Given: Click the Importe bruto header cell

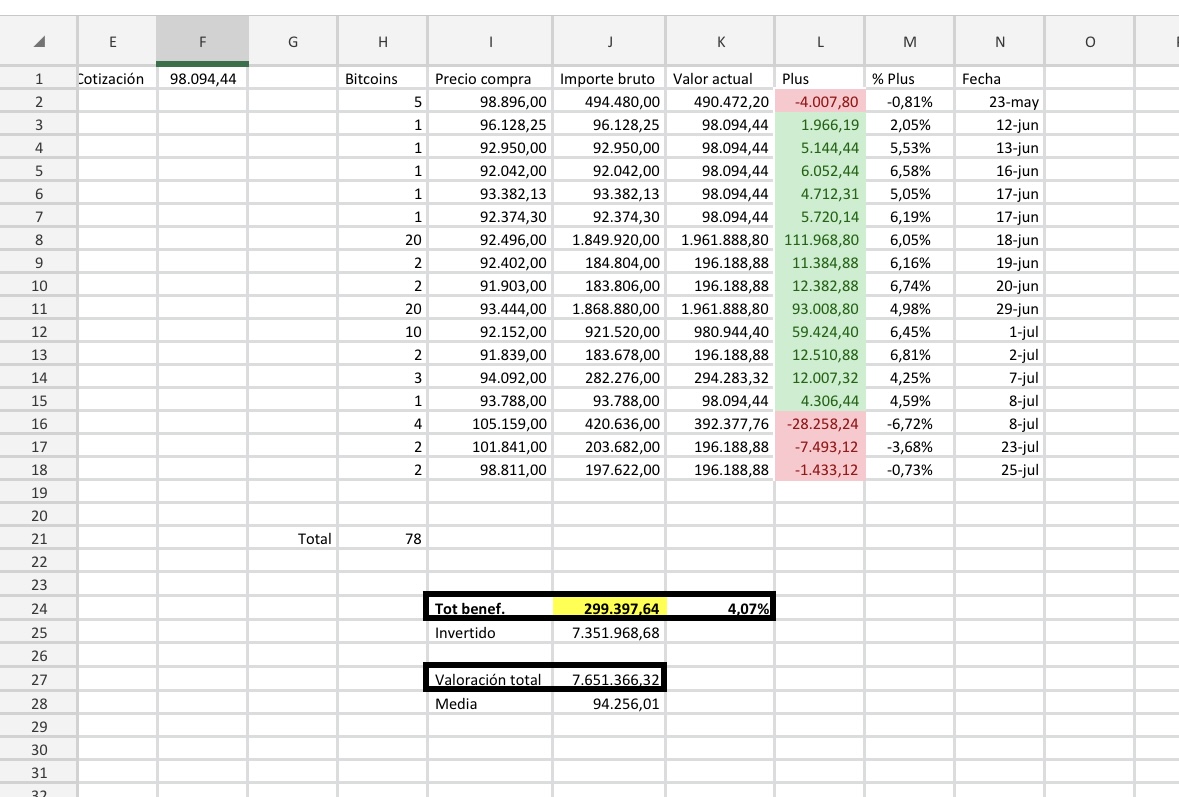Looking at the screenshot, I should coord(610,78).
